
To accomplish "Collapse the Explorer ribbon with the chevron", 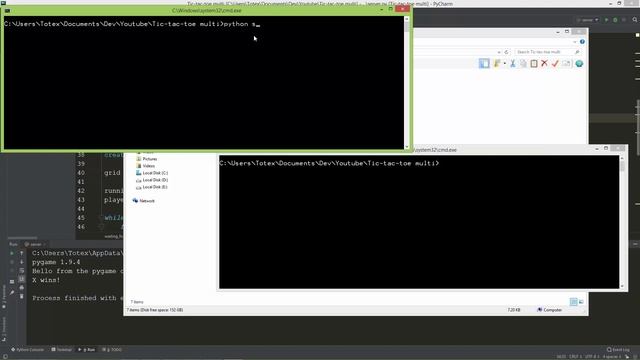I will [x=575, y=42].
